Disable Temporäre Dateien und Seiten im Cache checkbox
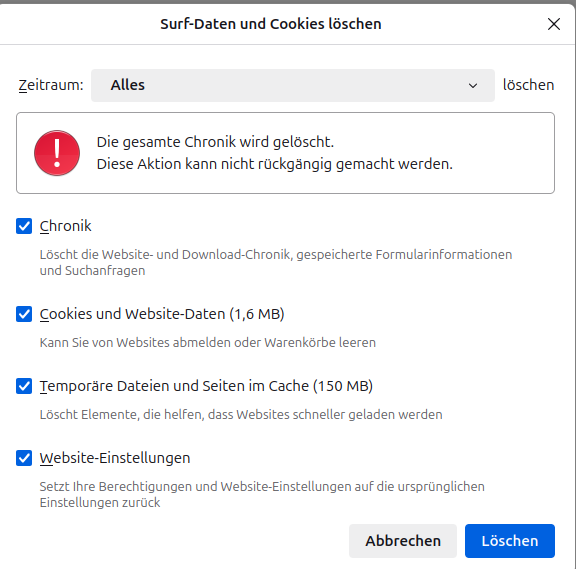 (x=24, y=386)
